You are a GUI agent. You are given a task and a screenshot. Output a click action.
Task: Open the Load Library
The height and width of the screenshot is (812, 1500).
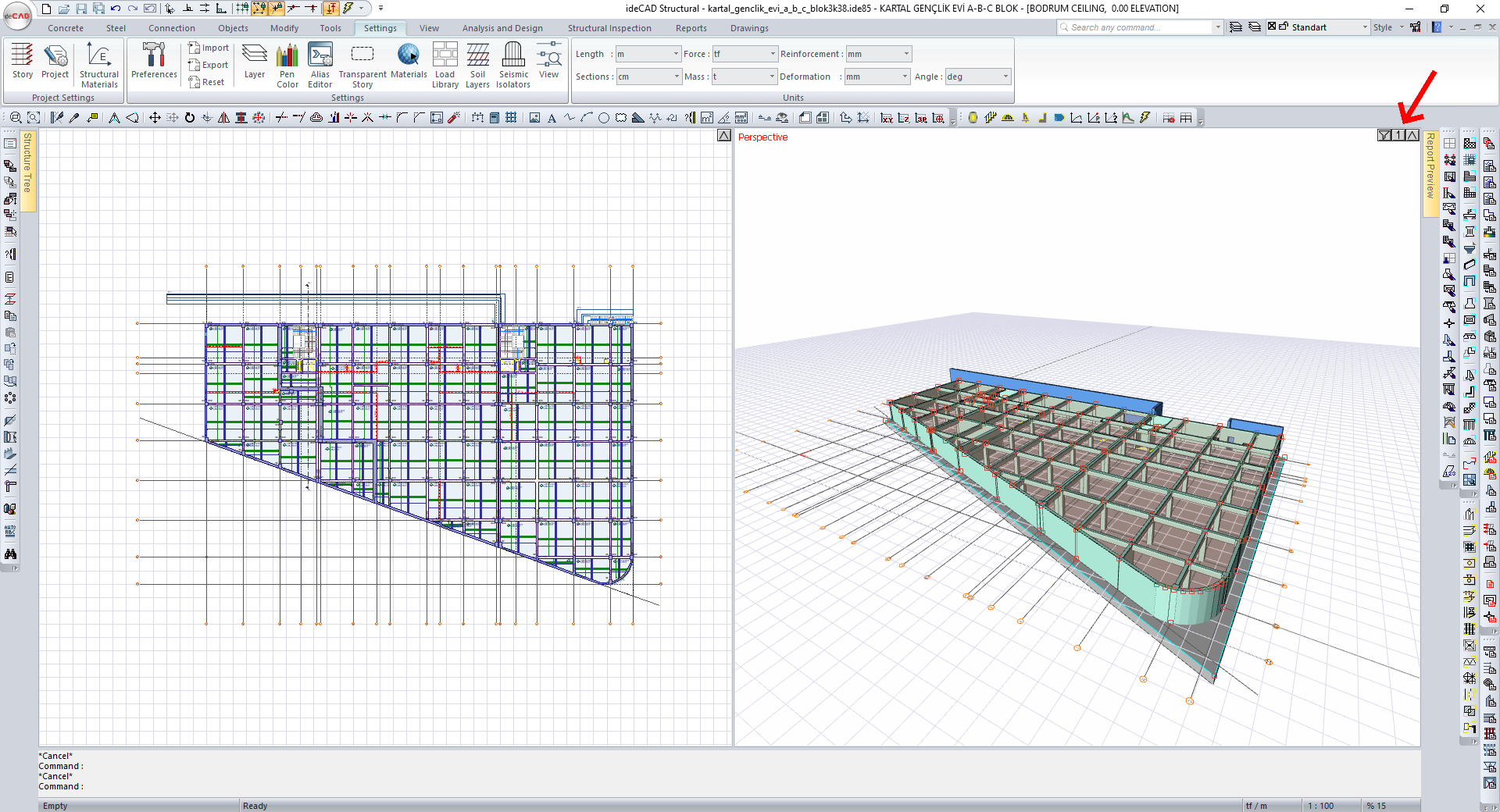point(445,65)
